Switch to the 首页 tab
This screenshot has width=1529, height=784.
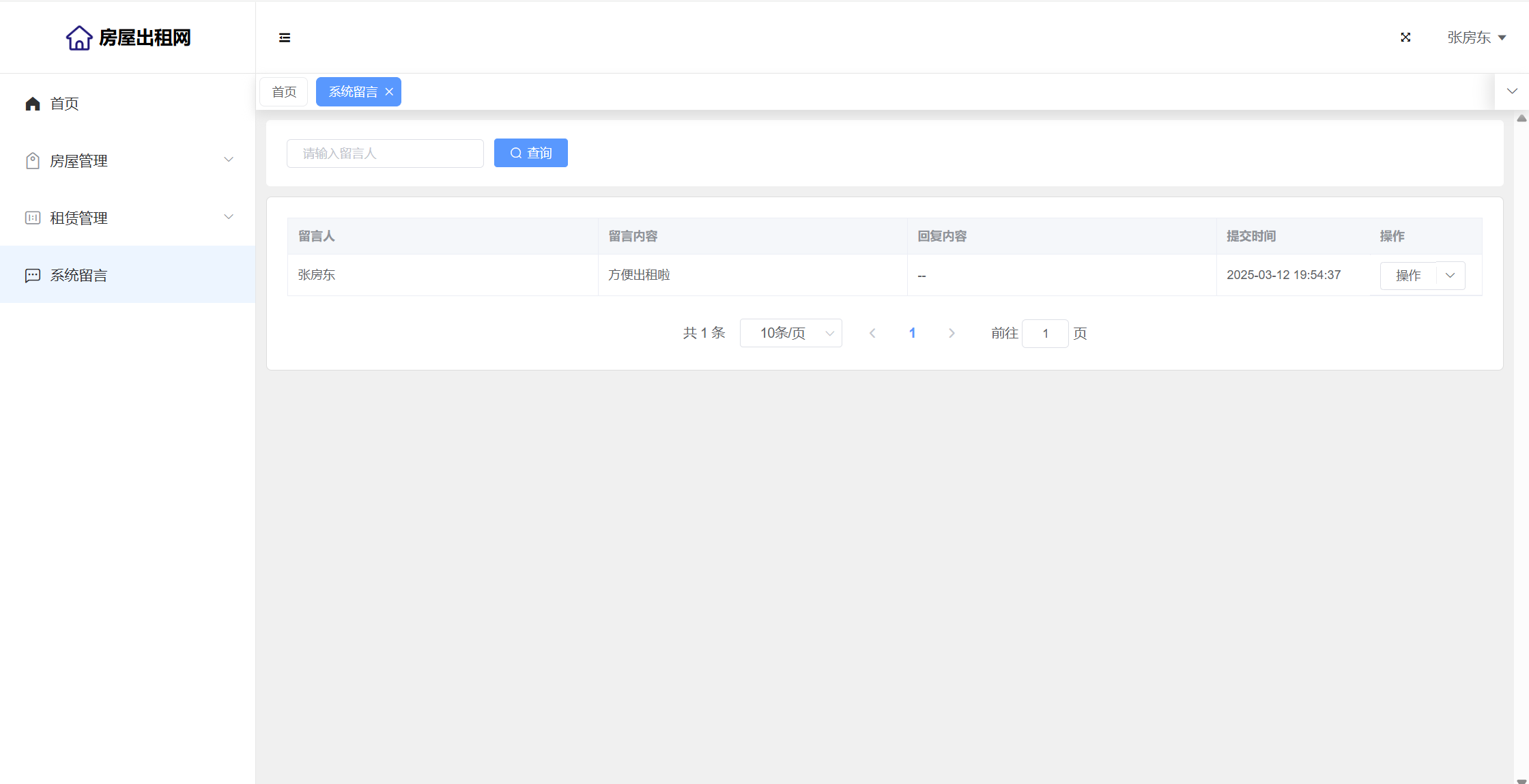point(284,92)
